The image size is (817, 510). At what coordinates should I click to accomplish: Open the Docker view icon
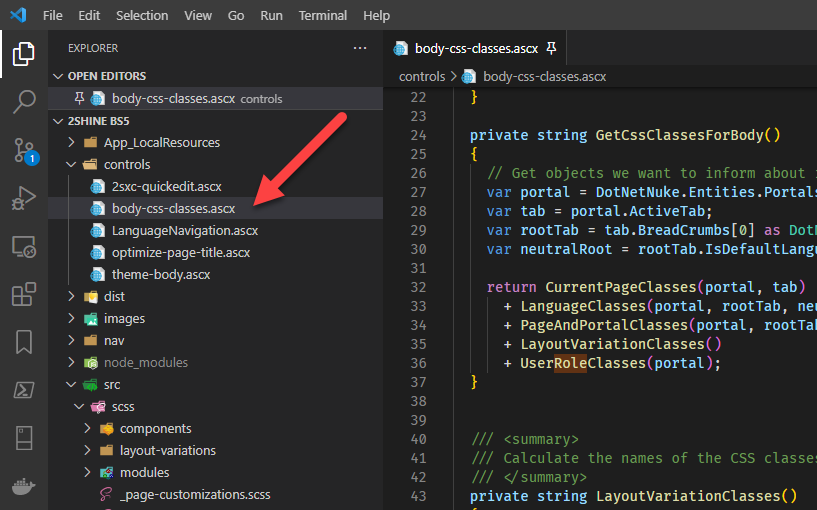24,488
